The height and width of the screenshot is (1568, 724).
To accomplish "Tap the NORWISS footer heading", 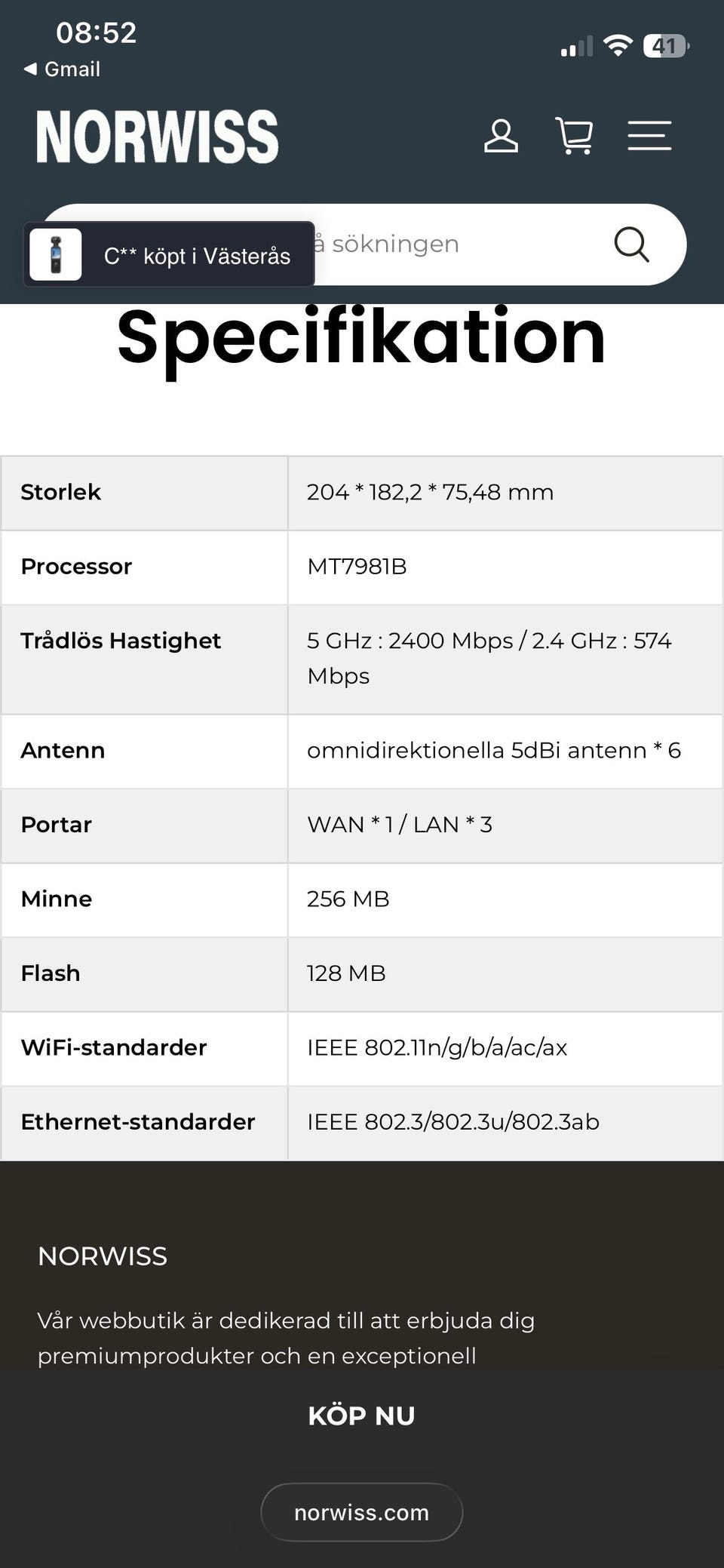I will pos(103,1256).
